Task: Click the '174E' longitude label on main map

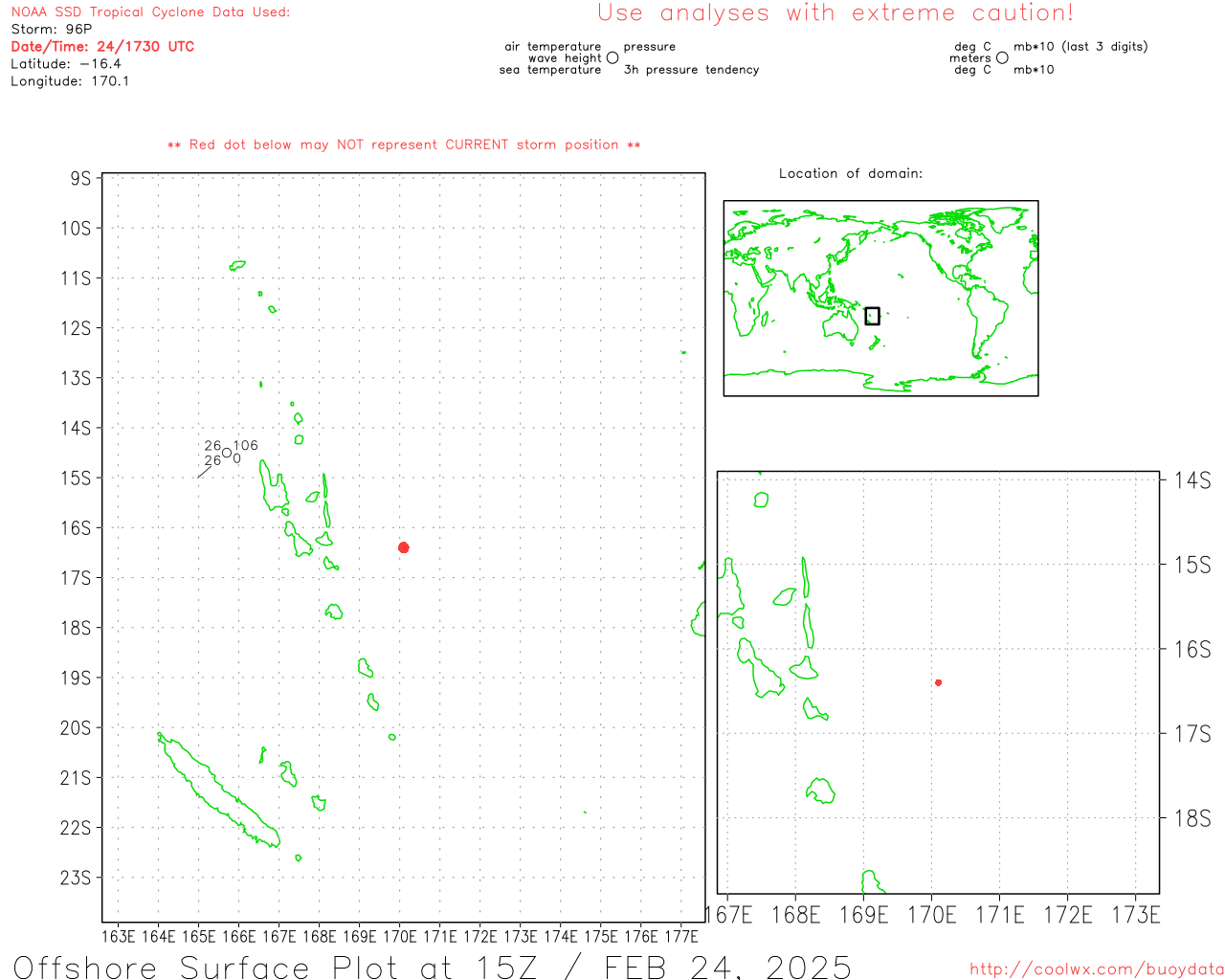Action: [x=560, y=936]
